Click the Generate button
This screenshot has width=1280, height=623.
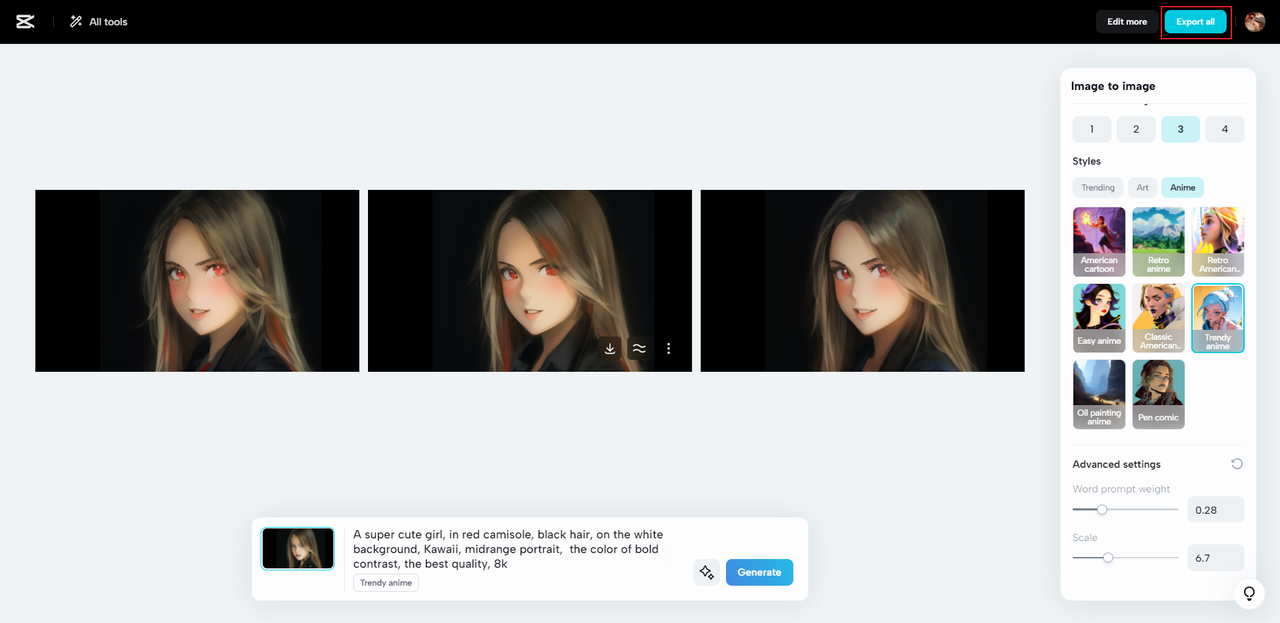pos(759,572)
